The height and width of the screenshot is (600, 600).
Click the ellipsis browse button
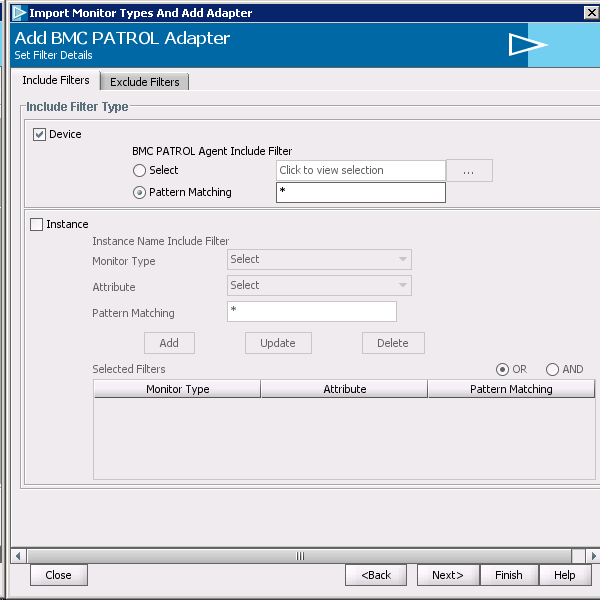[x=469, y=171]
